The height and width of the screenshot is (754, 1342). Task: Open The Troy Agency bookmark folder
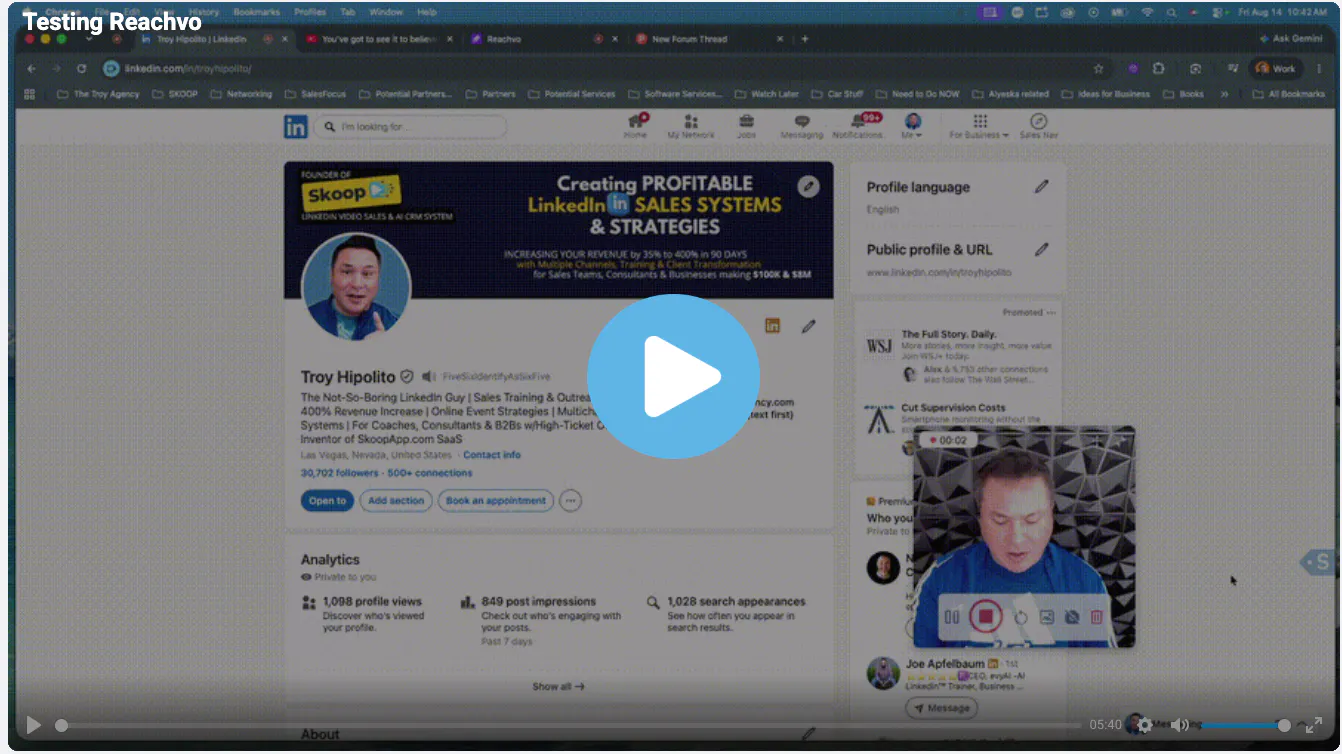click(98, 94)
